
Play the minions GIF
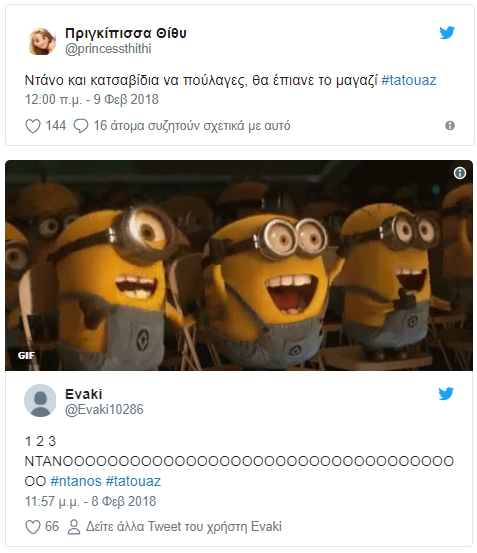coord(239,266)
